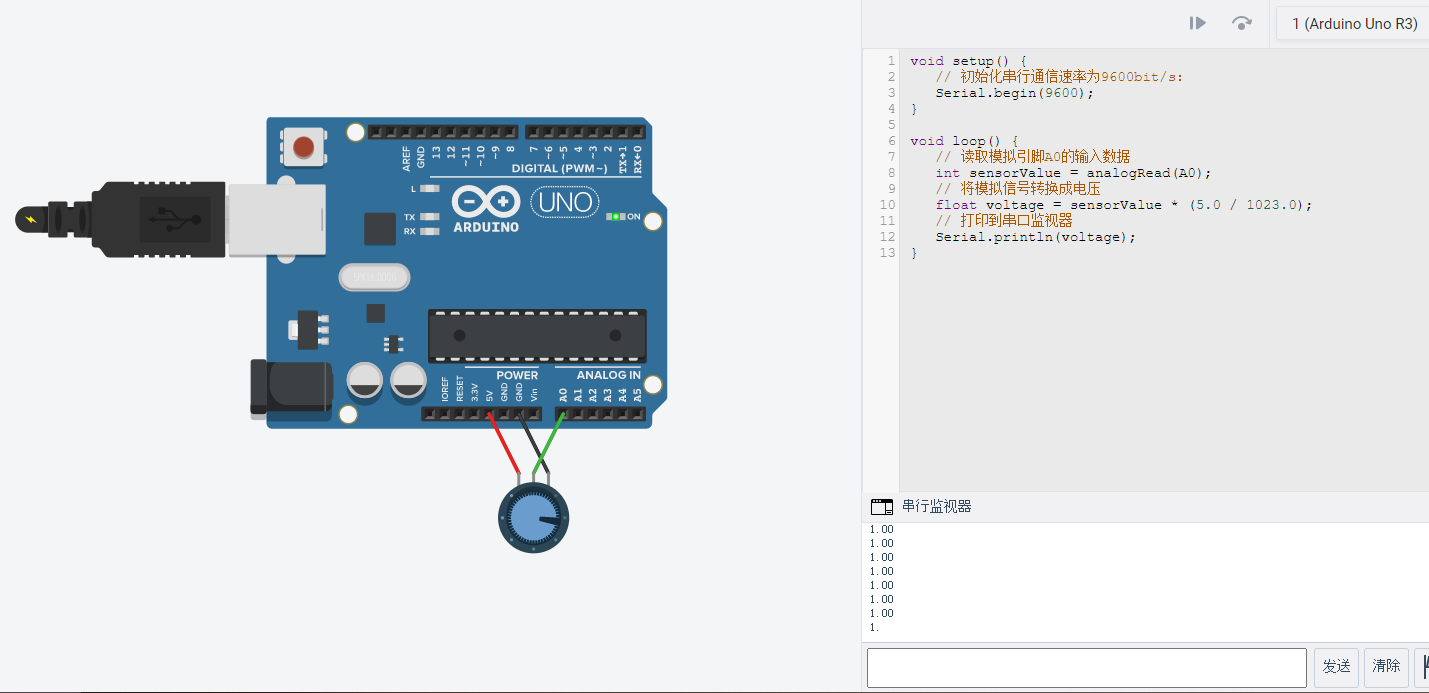The width and height of the screenshot is (1429, 693).
Task: Select the green A0 wire
Action: click(x=548, y=445)
